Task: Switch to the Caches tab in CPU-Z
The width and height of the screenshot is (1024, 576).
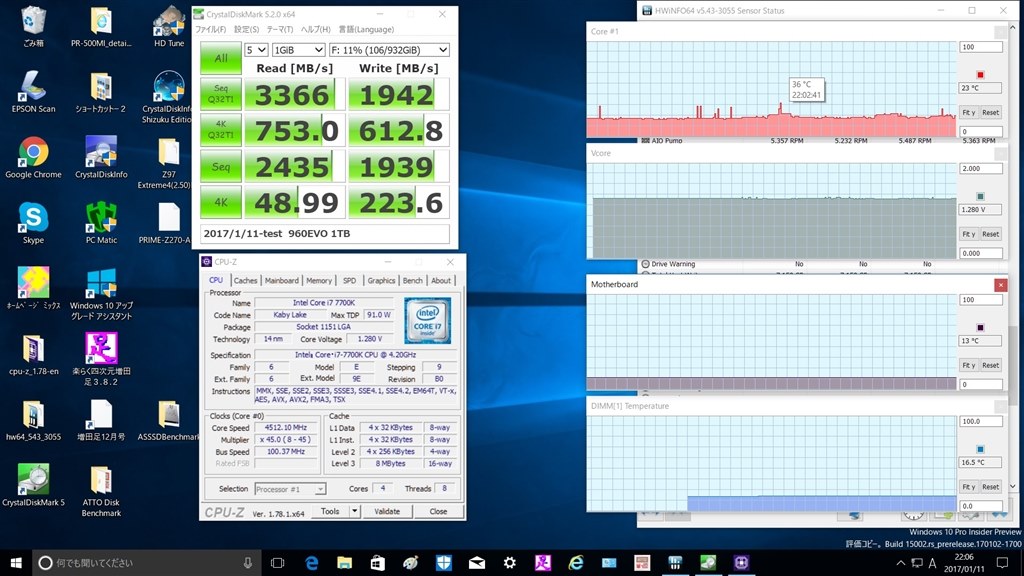Action: [x=246, y=280]
